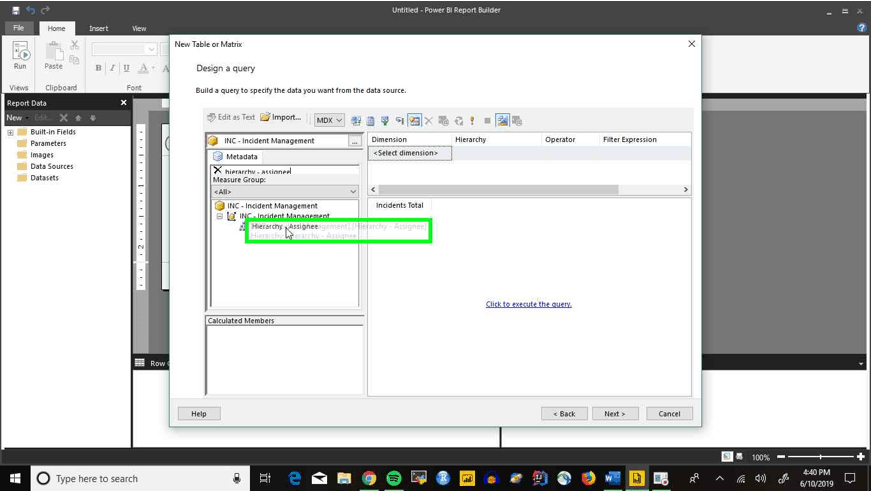Click the zoom in plus button

861,456
